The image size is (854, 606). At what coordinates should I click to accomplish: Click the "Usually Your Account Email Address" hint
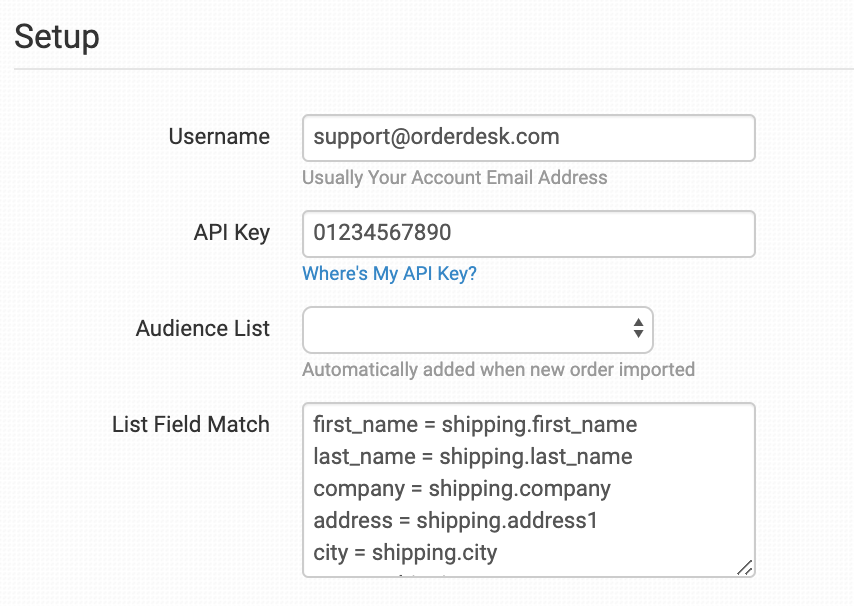point(454,178)
